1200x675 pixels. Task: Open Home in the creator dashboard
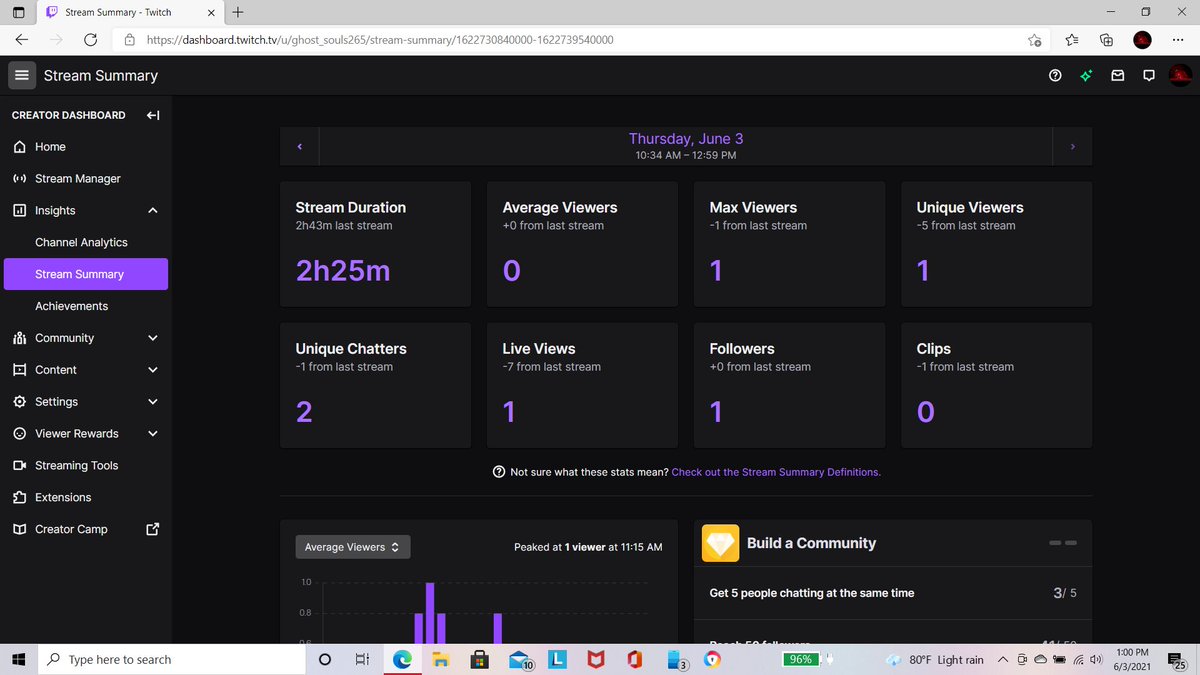click(50, 147)
